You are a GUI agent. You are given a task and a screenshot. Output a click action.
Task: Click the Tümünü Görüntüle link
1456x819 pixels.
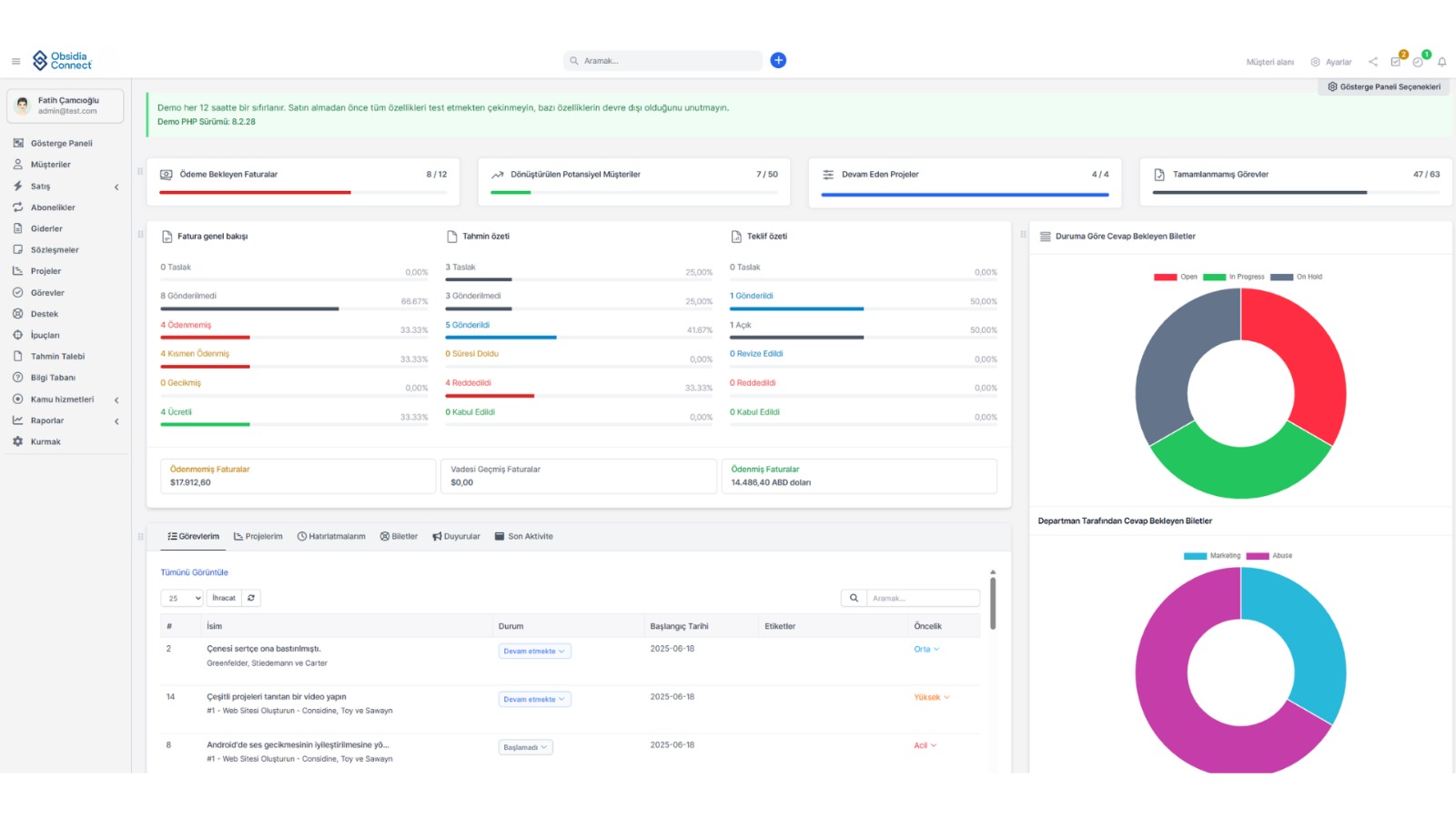(x=195, y=571)
